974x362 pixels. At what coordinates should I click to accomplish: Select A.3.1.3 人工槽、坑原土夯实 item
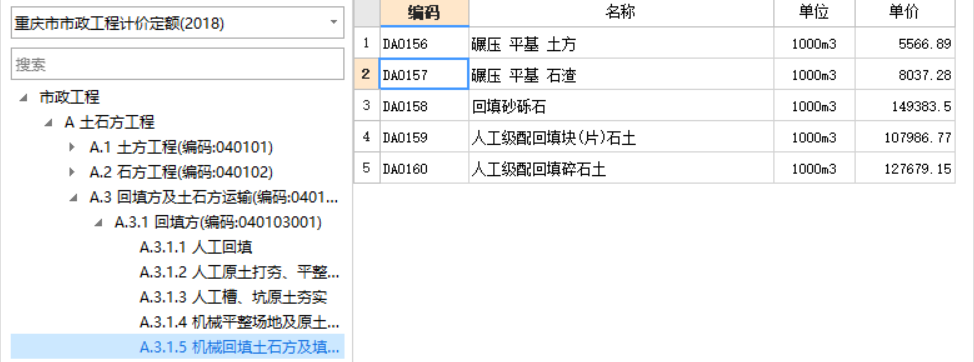click(x=233, y=297)
